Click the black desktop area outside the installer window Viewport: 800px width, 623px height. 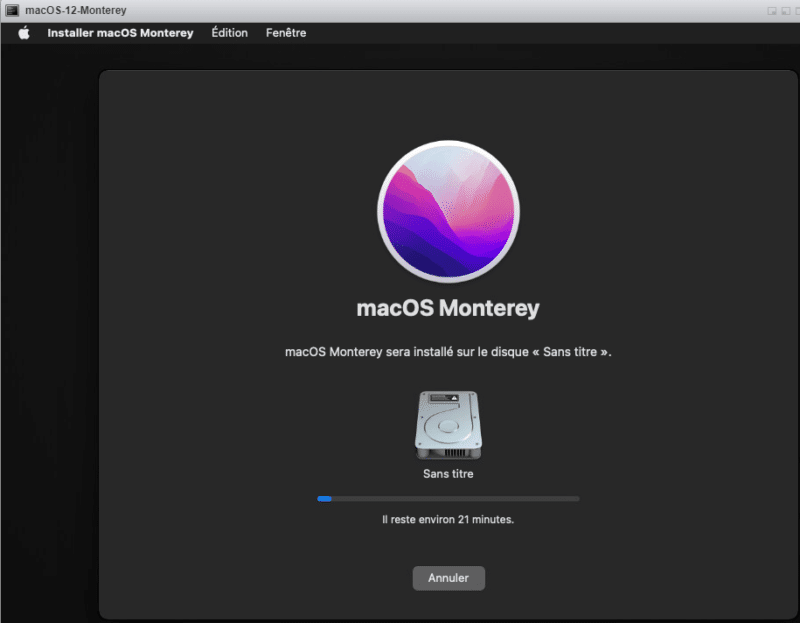click(45, 350)
